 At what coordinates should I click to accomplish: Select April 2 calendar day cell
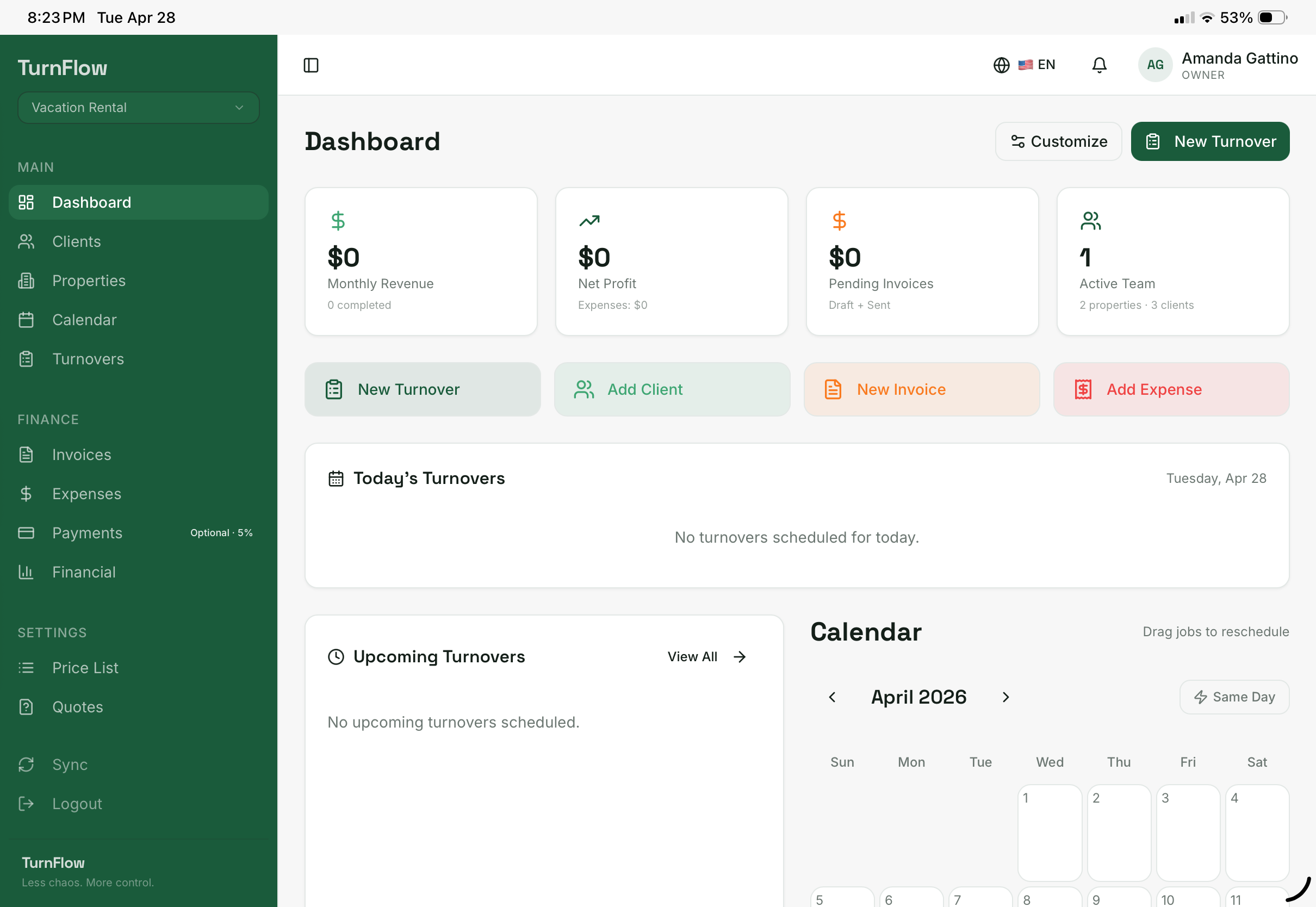1118,833
